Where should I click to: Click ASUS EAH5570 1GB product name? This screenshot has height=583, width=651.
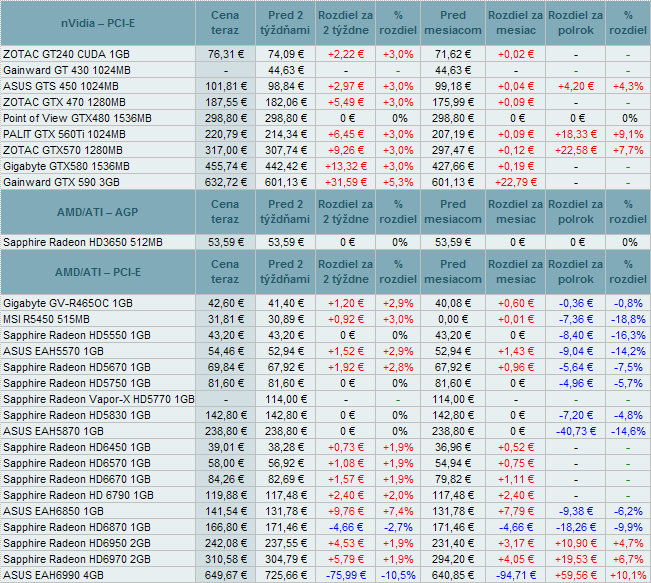pyautogui.click(x=54, y=351)
